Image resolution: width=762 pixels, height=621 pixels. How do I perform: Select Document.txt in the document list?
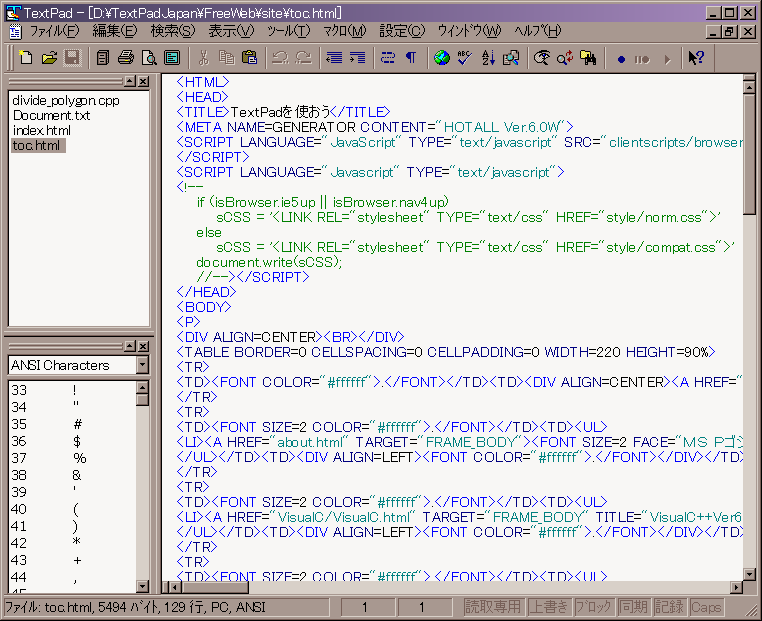(52, 116)
